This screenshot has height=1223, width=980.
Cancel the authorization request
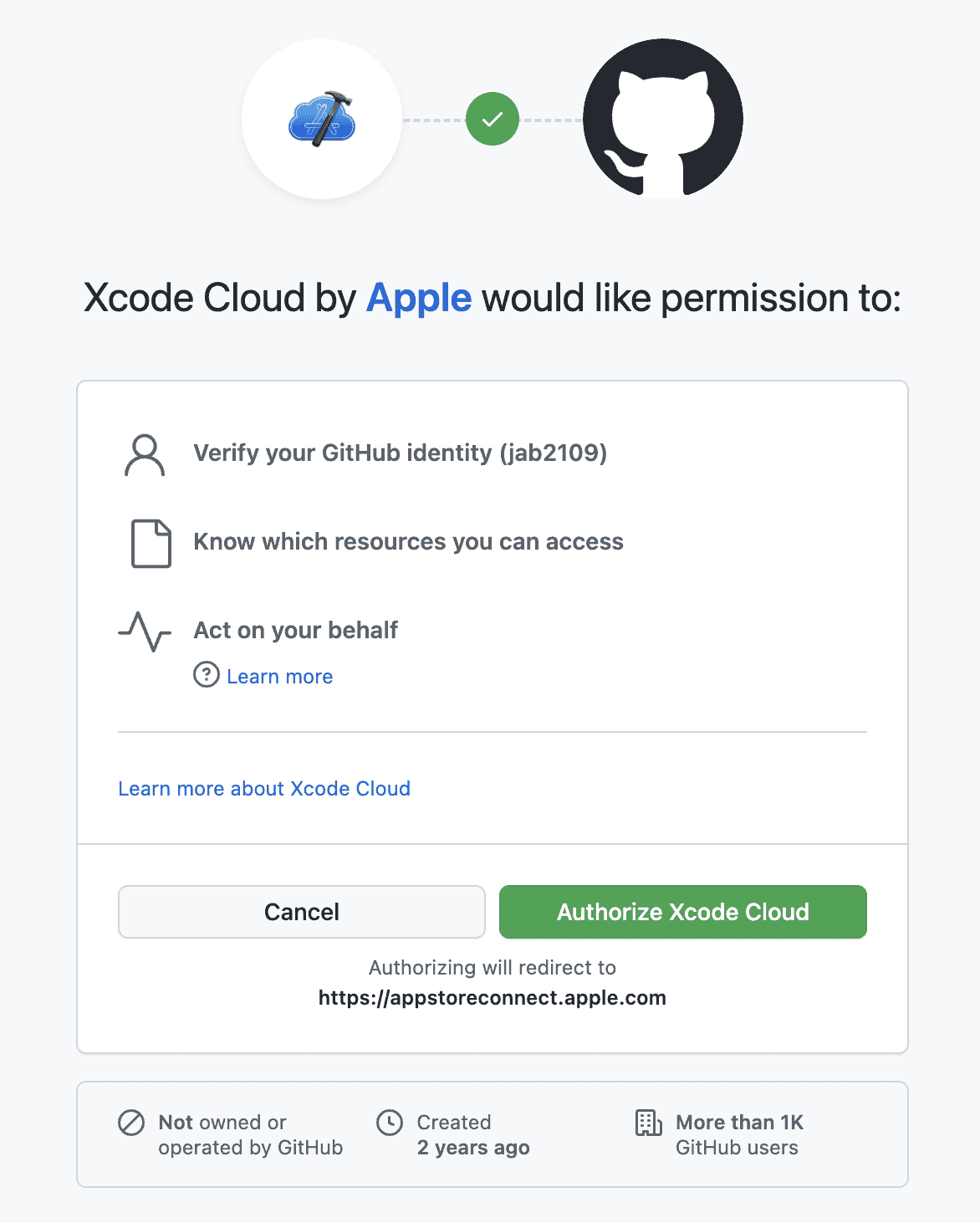click(x=301, y=912)
